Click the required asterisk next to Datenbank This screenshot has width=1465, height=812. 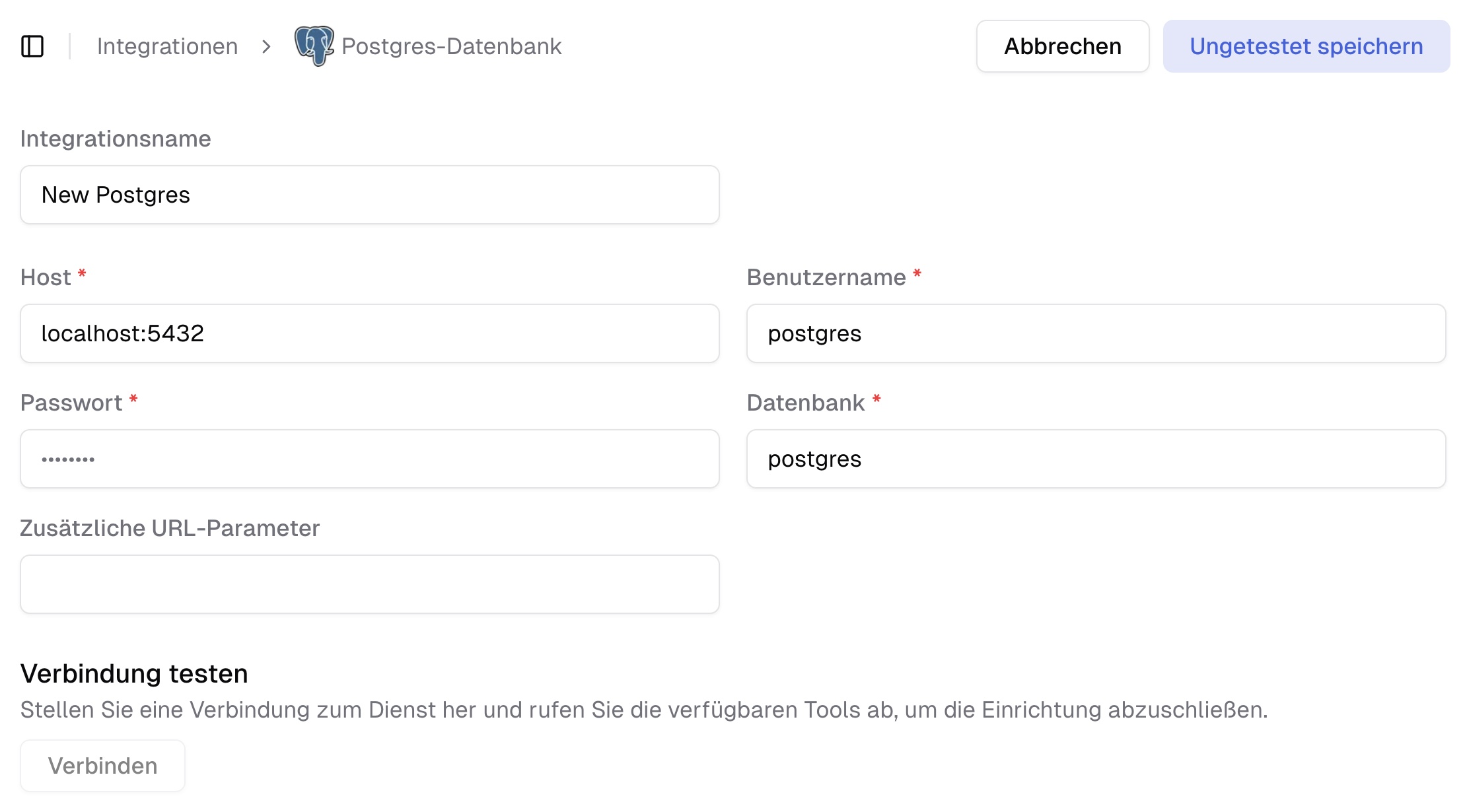pos(877,398)
